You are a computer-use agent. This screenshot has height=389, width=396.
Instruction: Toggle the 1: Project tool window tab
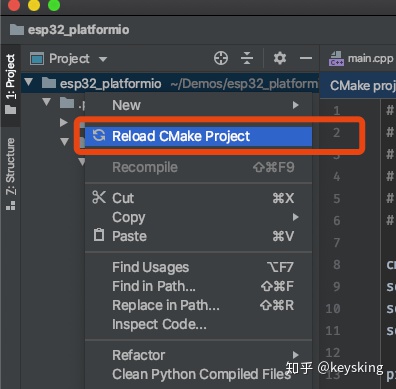click(10, 84)
